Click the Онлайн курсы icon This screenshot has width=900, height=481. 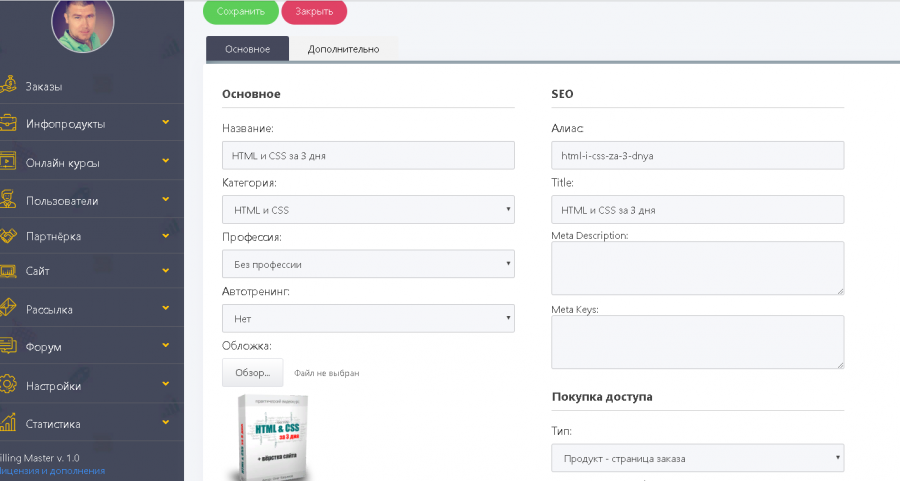[x=7, y=162]
